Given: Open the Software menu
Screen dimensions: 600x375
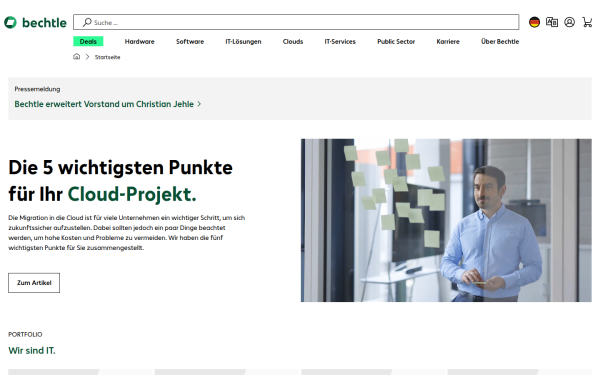Looking at the screenshot, I should click(190, 41).
